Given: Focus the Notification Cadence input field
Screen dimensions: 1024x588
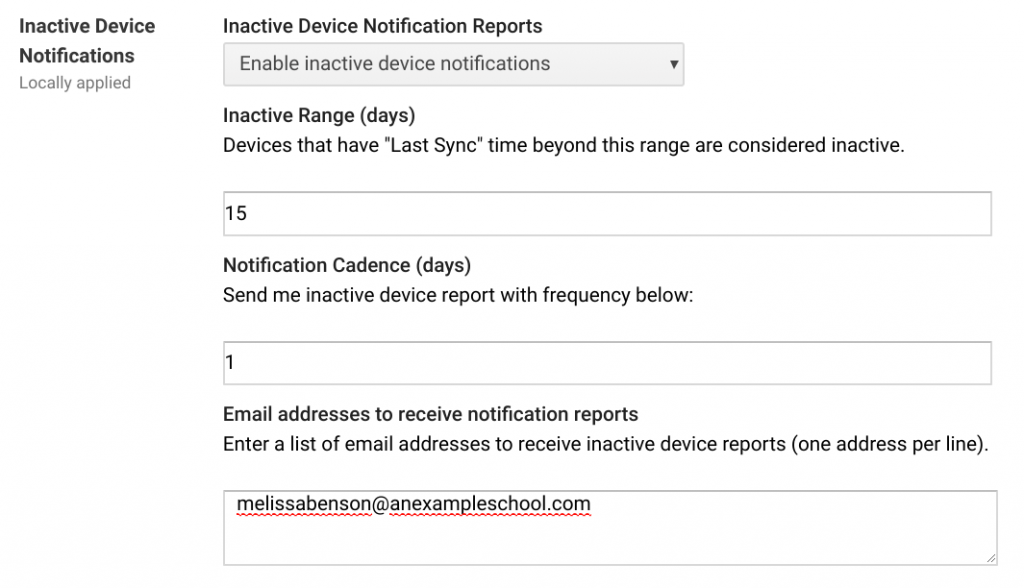Looking at the screenshot, I should [x=605, y=362].
